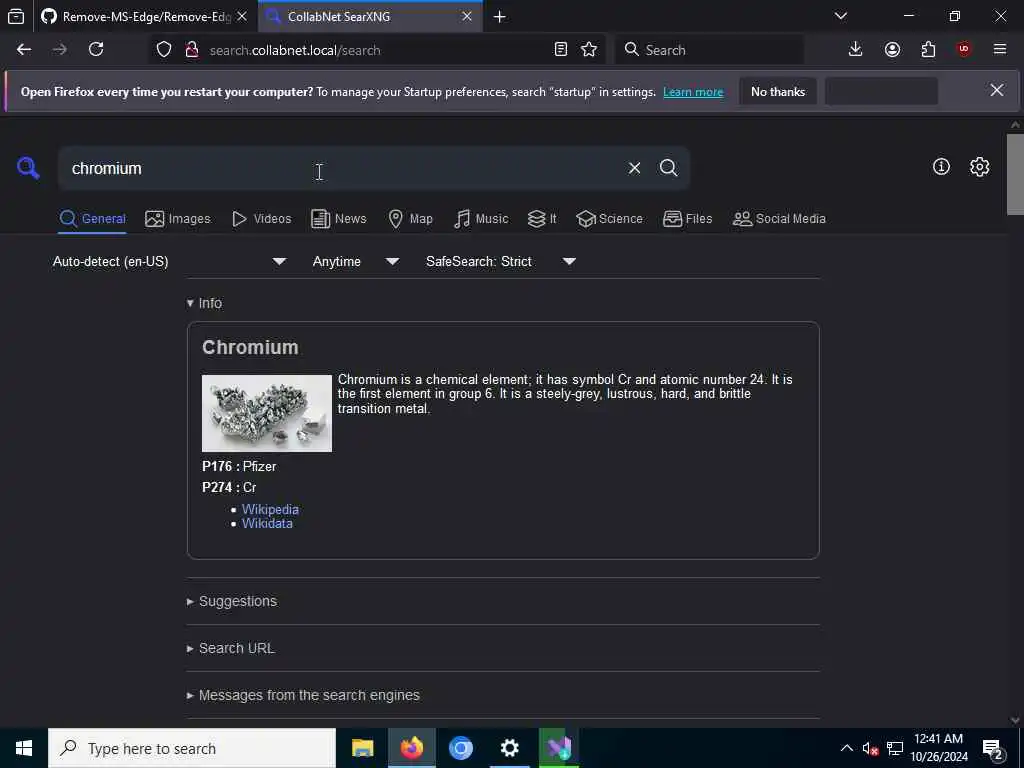Click the No thanks button

[x=778, y=91]
